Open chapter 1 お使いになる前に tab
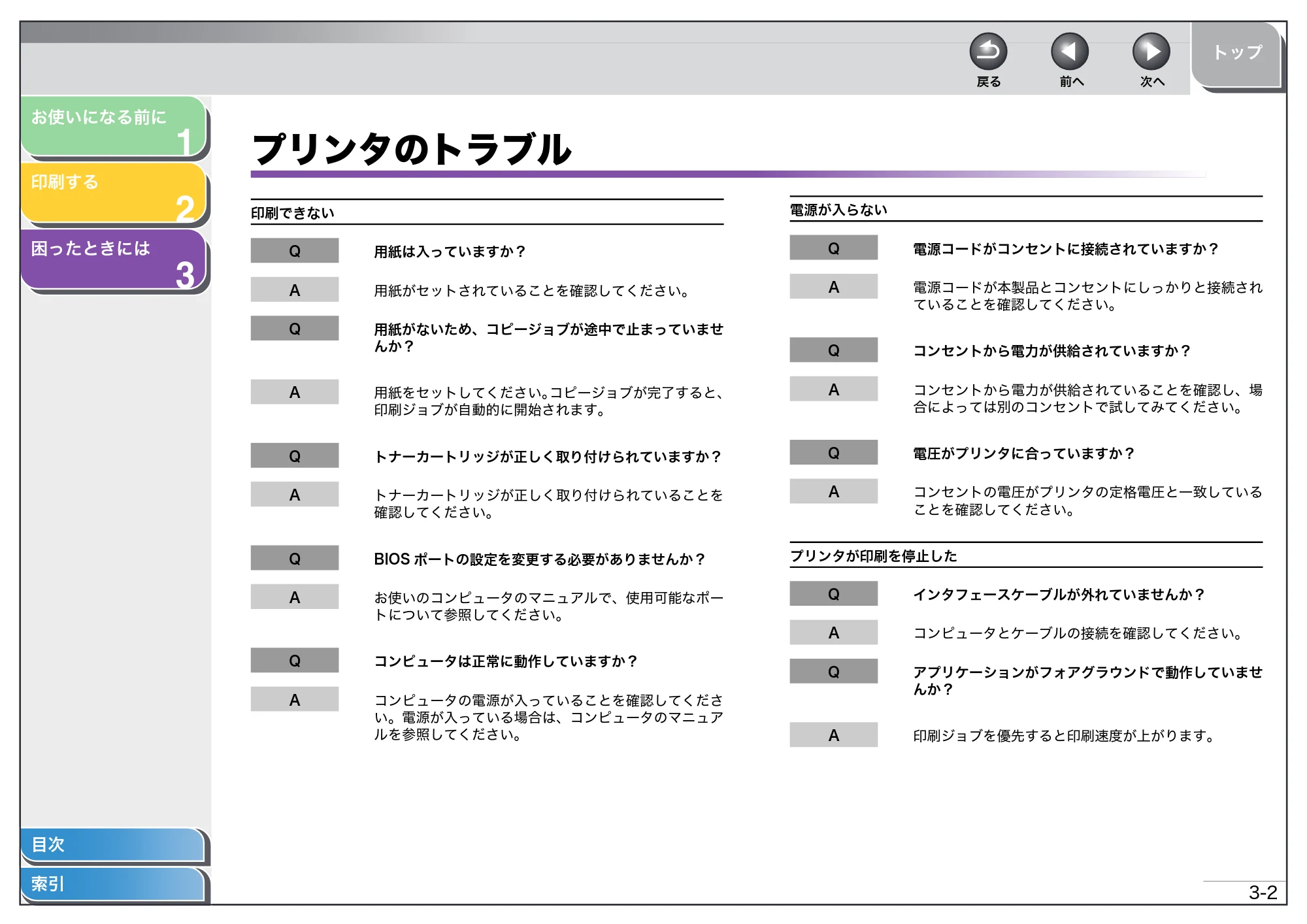 coord(114,126)
